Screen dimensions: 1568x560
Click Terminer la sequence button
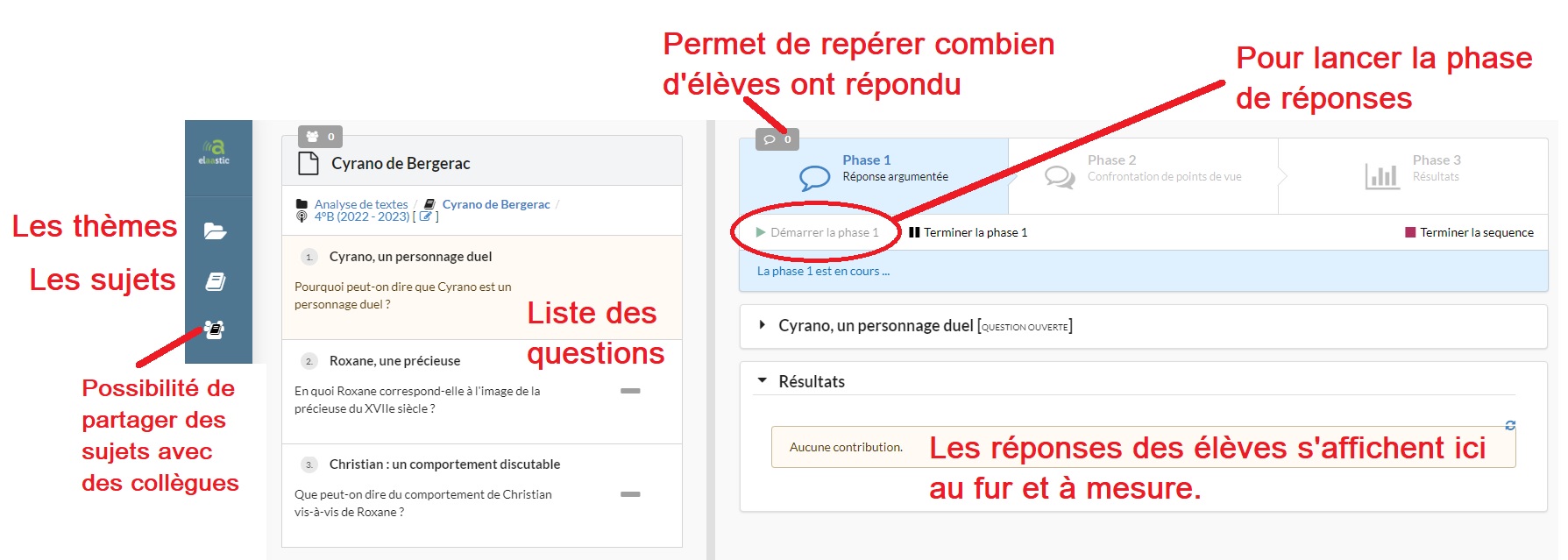point(1469,232)
